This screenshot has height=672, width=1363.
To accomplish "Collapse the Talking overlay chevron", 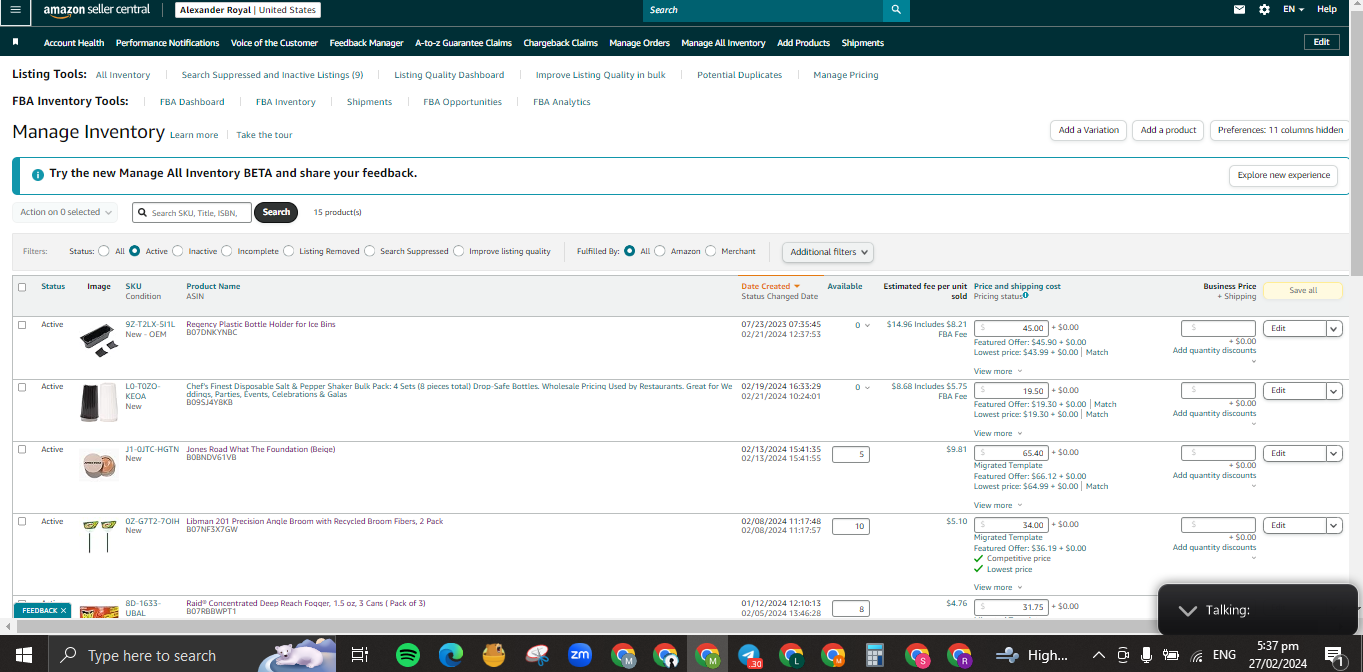I will tap(1187, 610).
